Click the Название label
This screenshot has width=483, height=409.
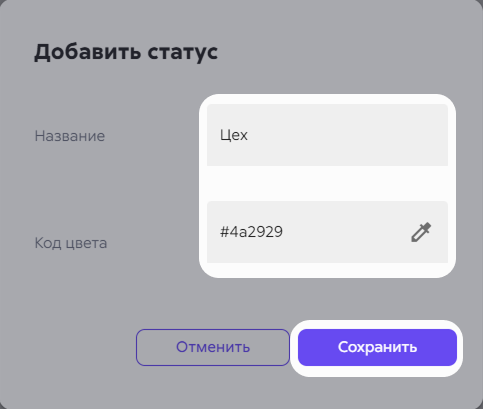70,136
